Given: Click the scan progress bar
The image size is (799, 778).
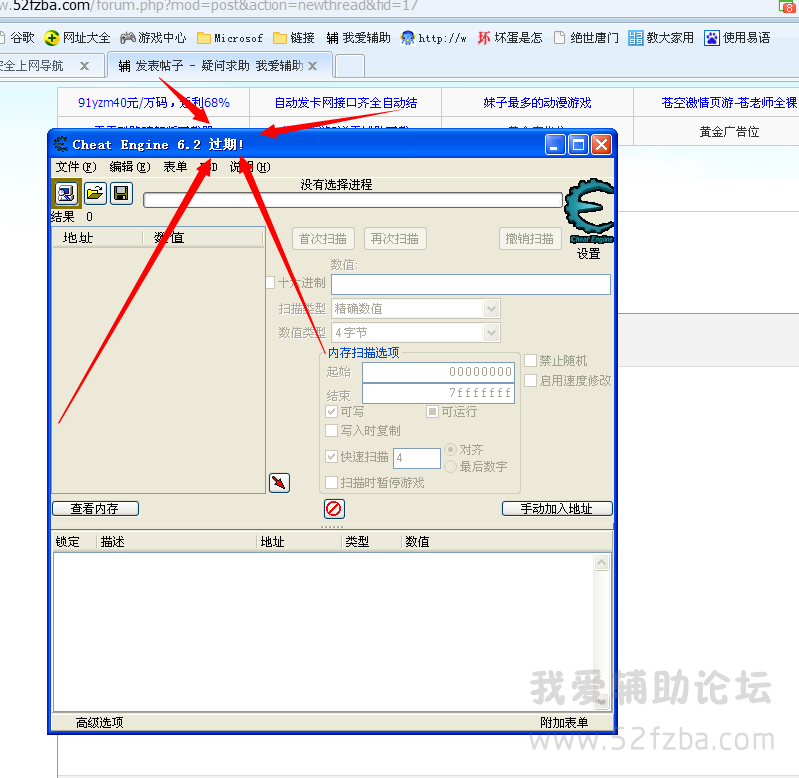Looking at the screenshot, I should coord(353,200).
